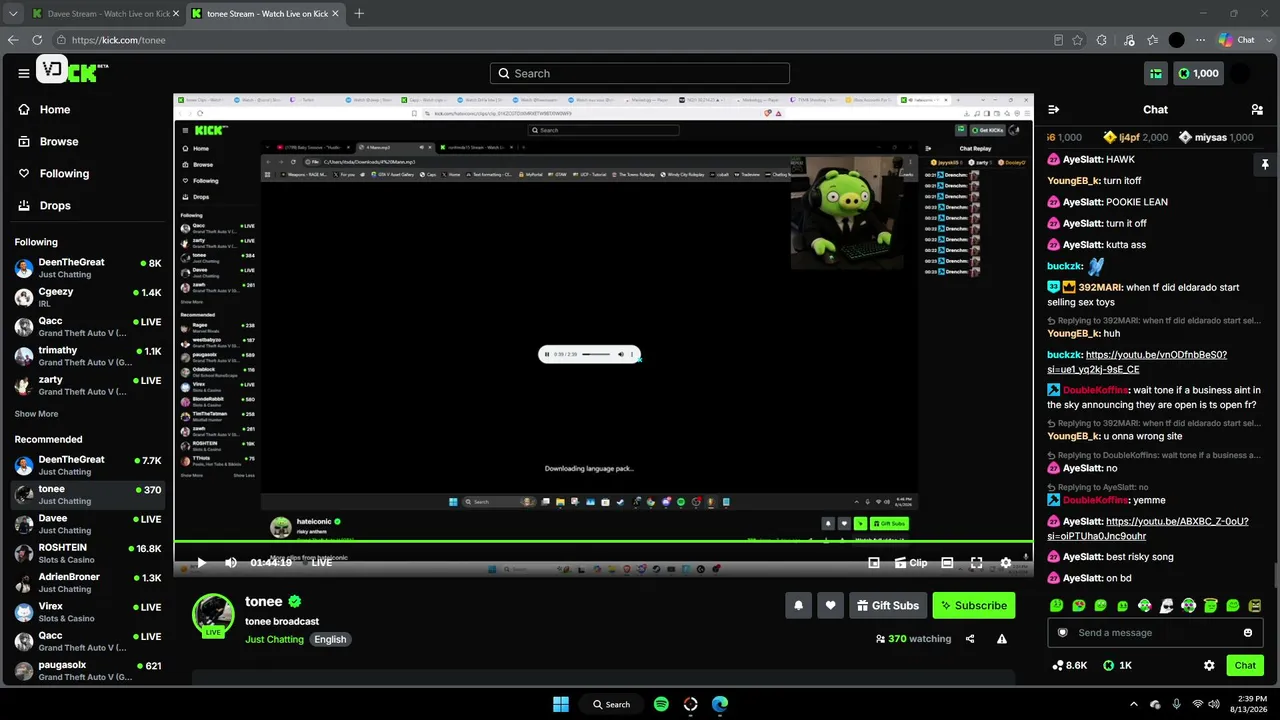Go to trimathy's channel in sidebar
This screenshot has width=1280, height=720.
(88, 356)
